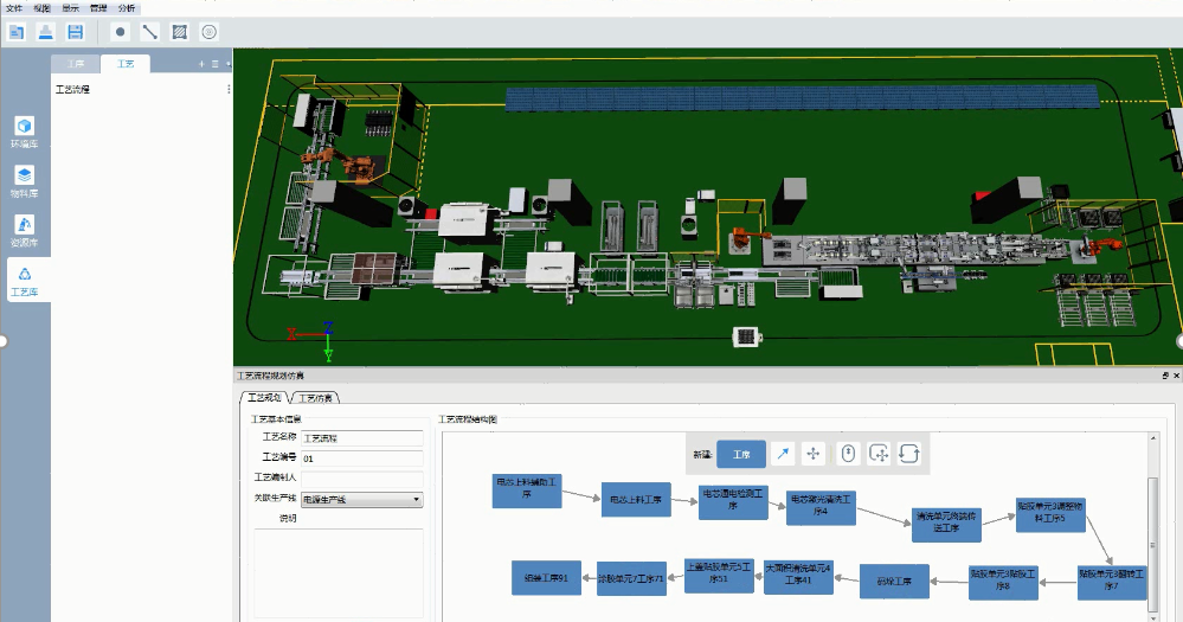Switch to the 工艺仿真 tab
1183x622 pixels.
pos(315,398)
